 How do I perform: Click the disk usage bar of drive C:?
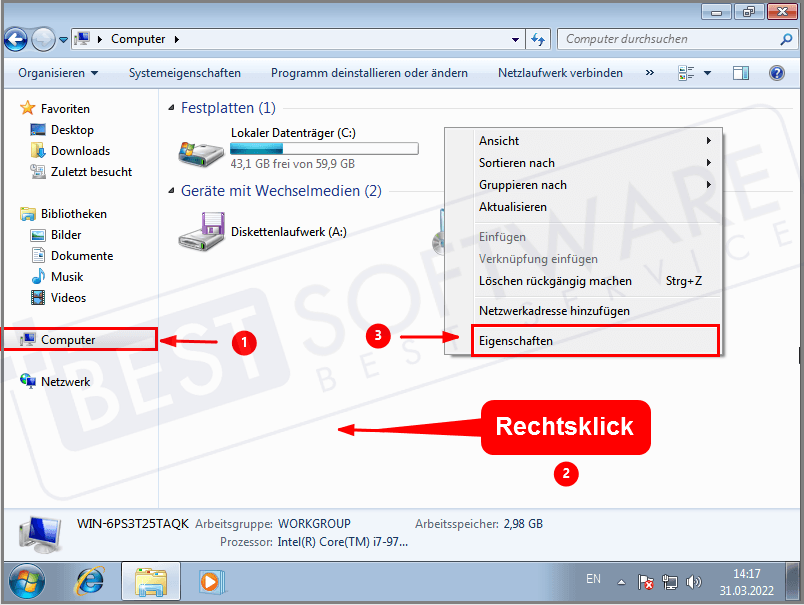(x=324, y=147)
